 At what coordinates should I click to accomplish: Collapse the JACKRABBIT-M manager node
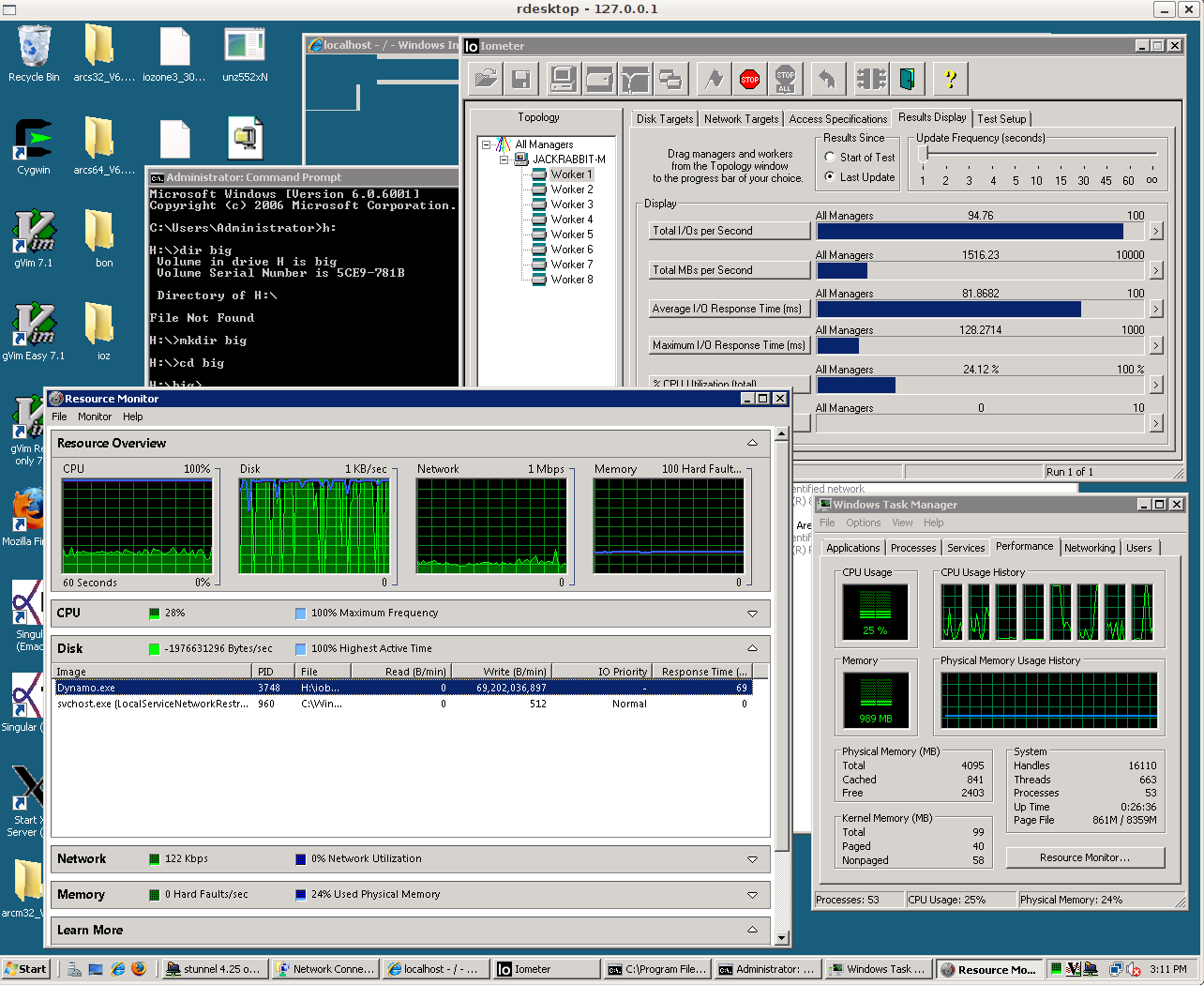click(x=504, y=159)
